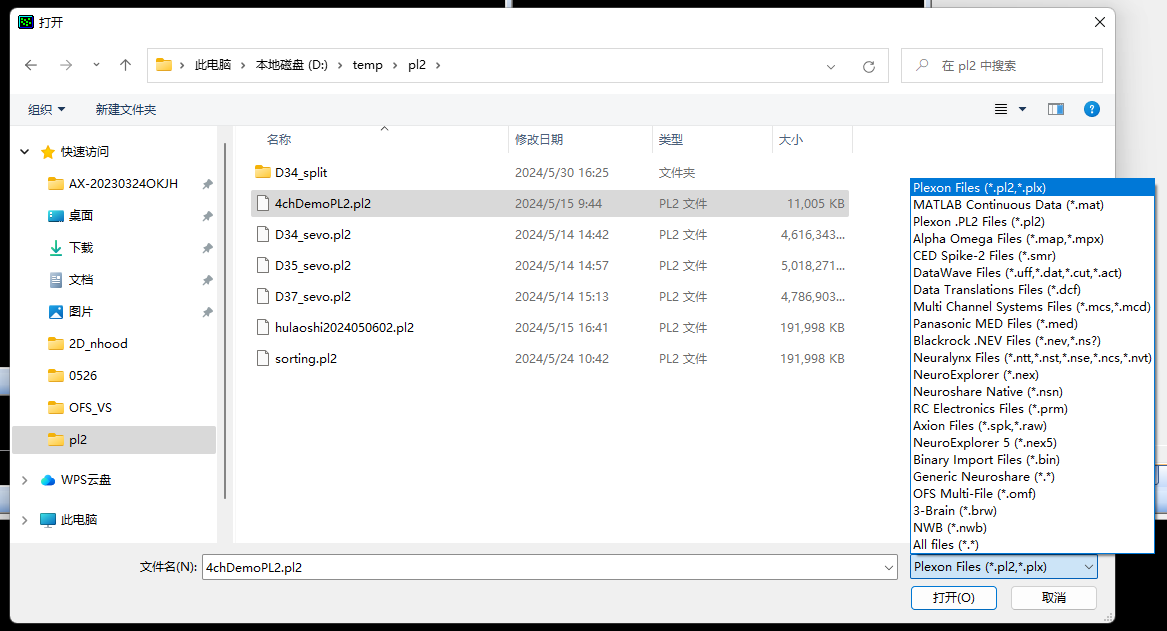Choose CED Spike-2 Files (*.smr) filter
This screenshot has width=1167, height=631.
pyautogui.click(x=1032, y=256)
